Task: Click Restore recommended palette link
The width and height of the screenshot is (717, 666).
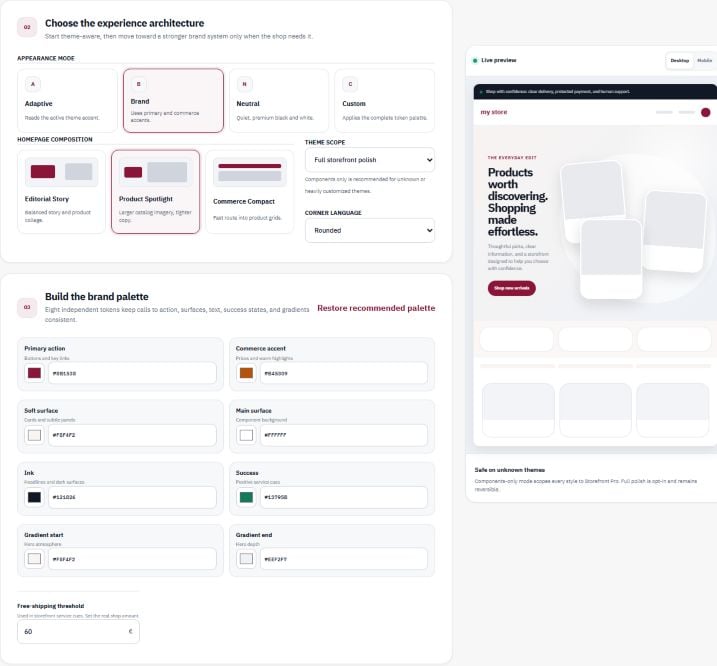Action: [x=376, y=308]
